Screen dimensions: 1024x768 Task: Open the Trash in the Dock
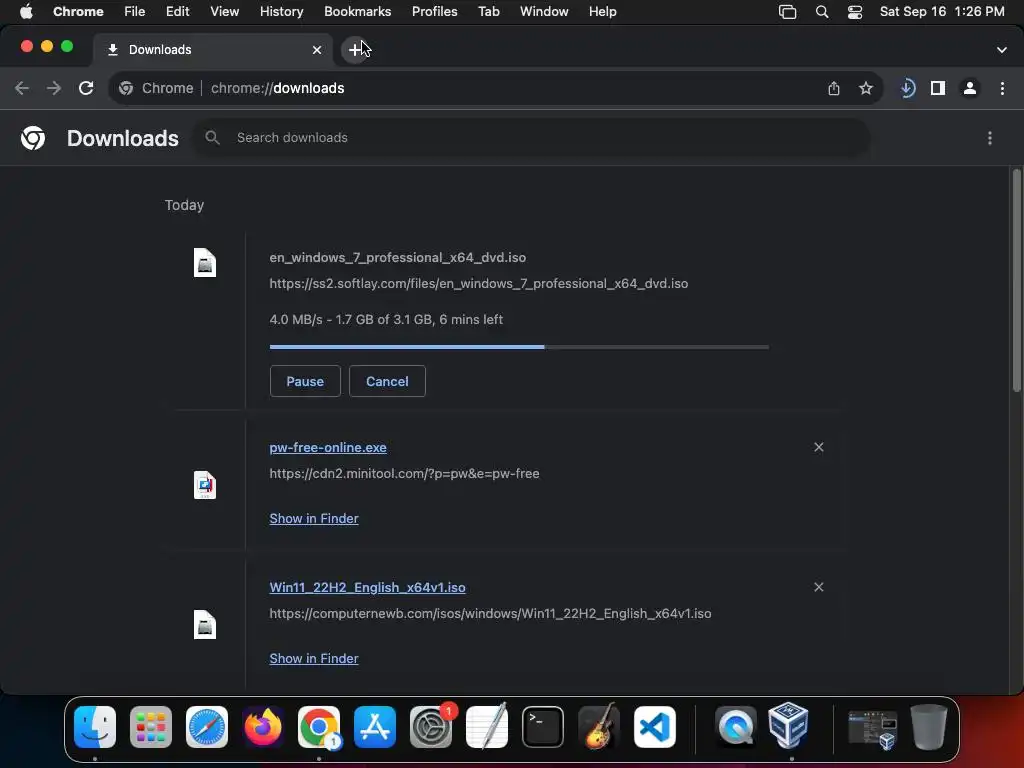pos(929,727)
